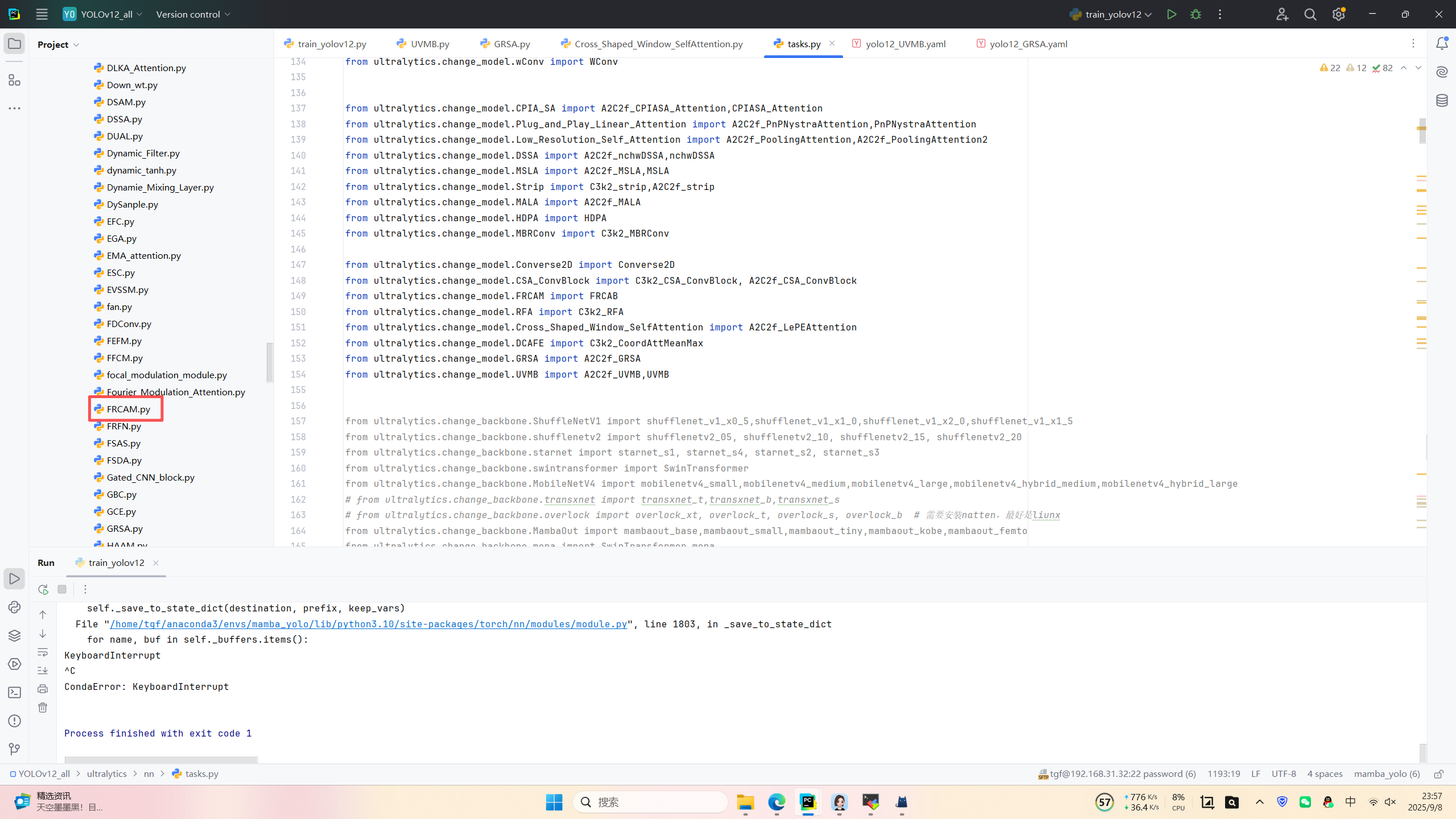Screen dimensions: 1456x819
Task: Open train_yolov12 run configuration dropdown
Action: (x=1111, y=14)
